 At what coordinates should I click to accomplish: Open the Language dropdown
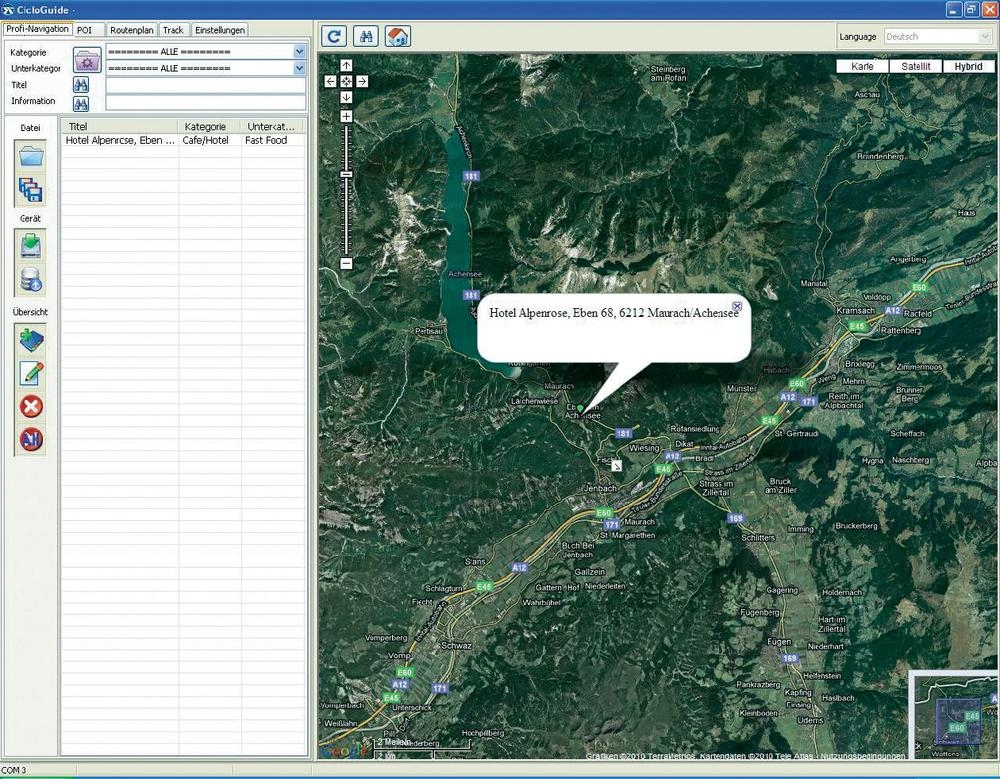(985, 37)
